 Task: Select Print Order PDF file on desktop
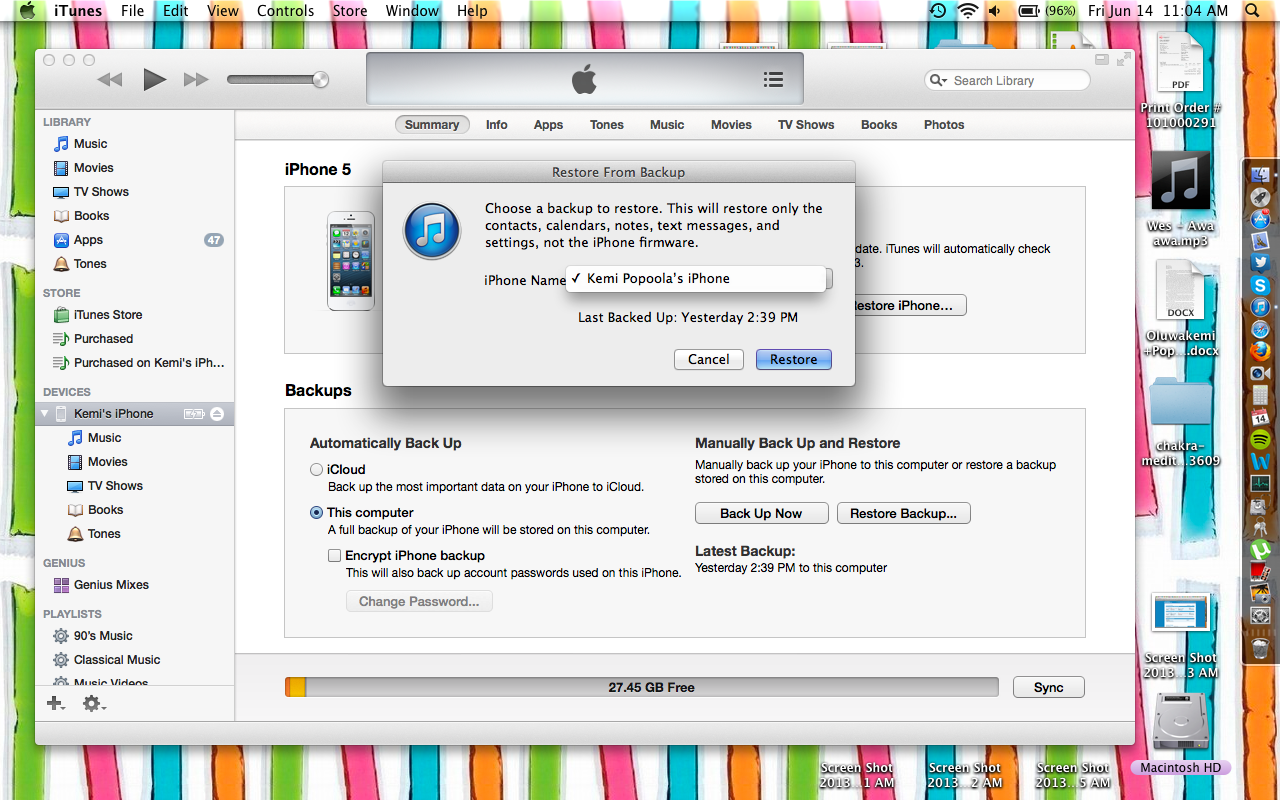[1180, 80]
